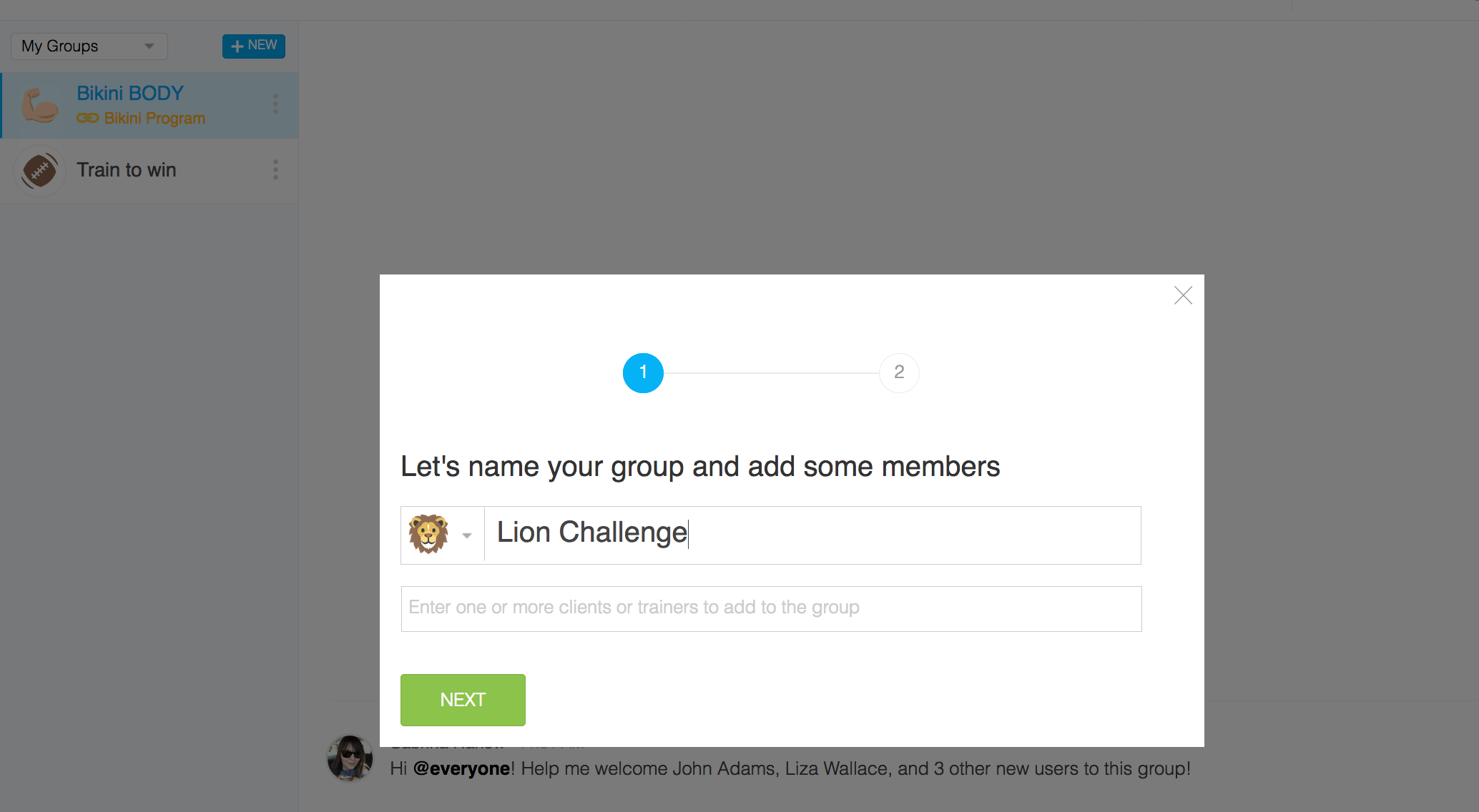
Task: Close the new group dialog
Action: pyautogui.click(x=1183, y=295)
